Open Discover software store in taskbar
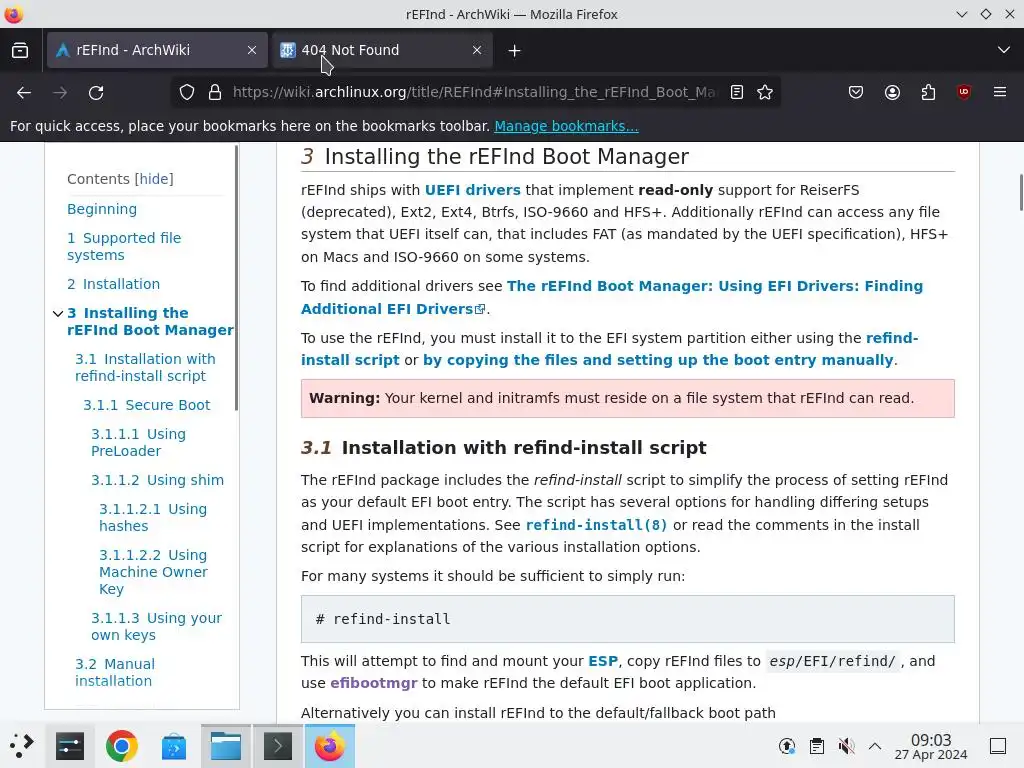Image resolution: width=1024 pixels, height=768 pixels. 174,746
